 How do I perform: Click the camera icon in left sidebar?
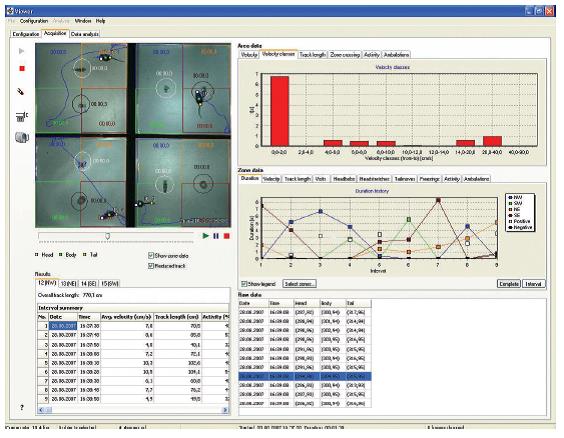(x=22, y=137)
